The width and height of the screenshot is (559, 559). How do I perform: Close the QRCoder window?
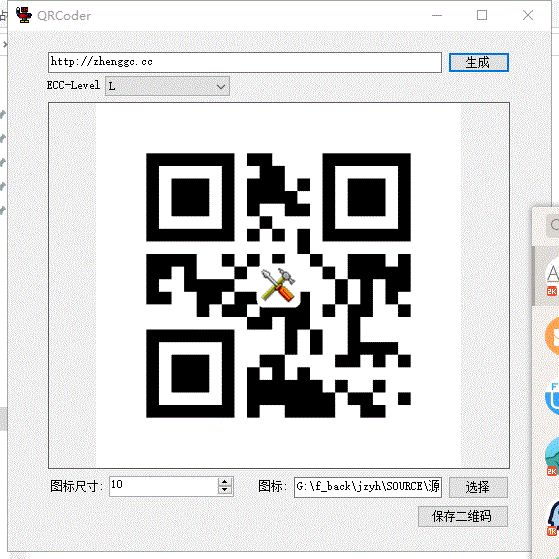(x=528, y=15)
